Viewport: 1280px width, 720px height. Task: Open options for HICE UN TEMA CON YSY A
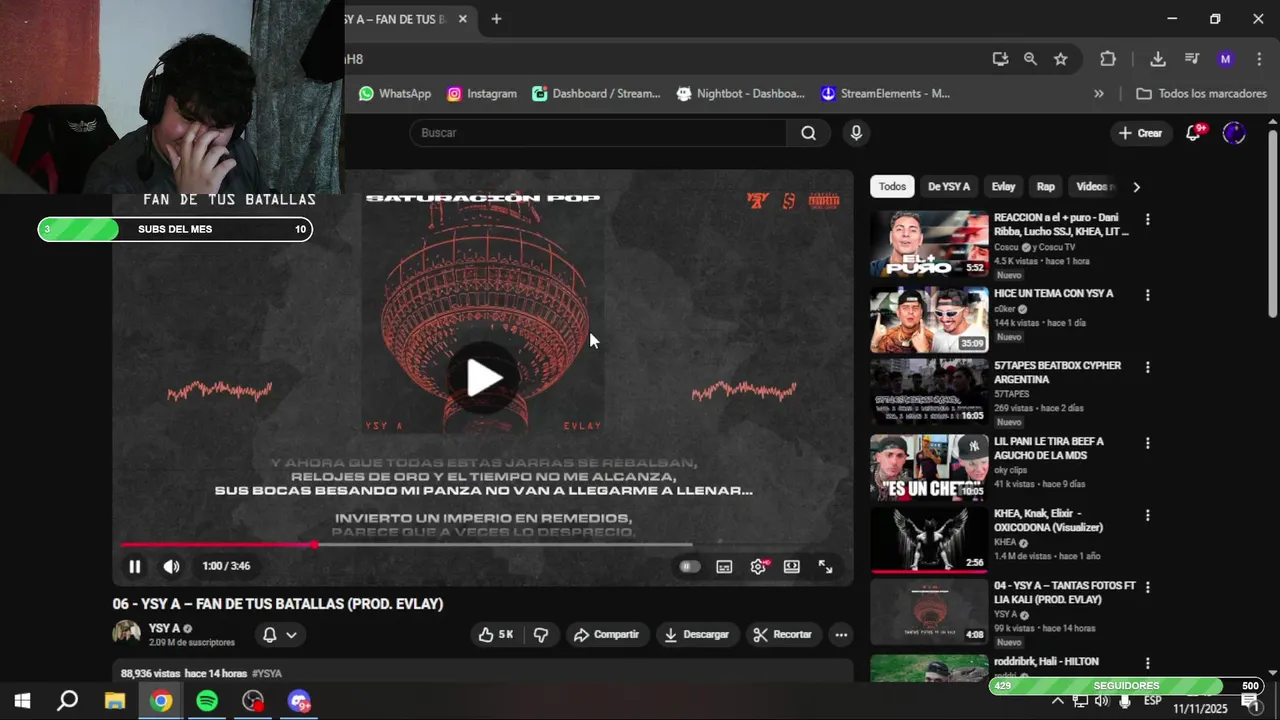point(1147,295)
